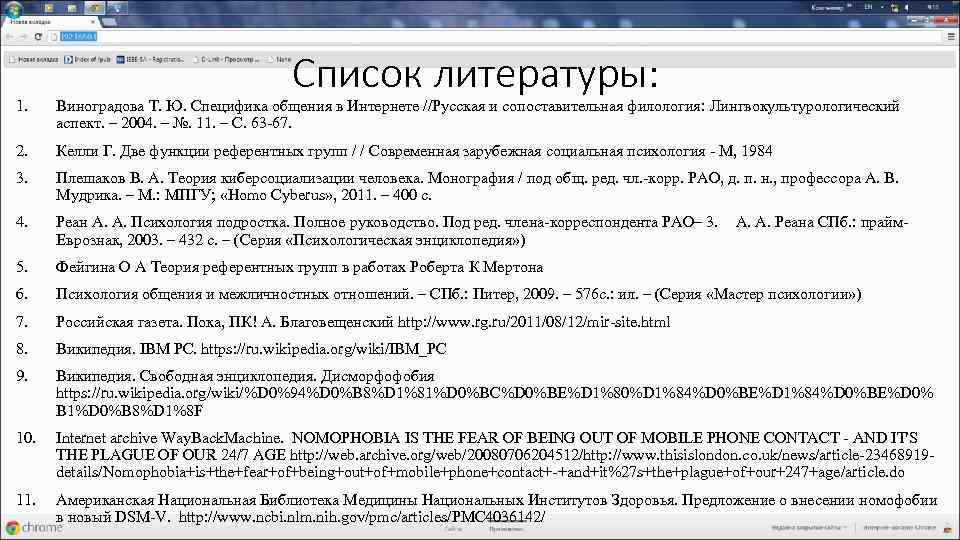The image size is (960, 540).
Task: Go back with the browser back arrow
Action: point(9,37)
